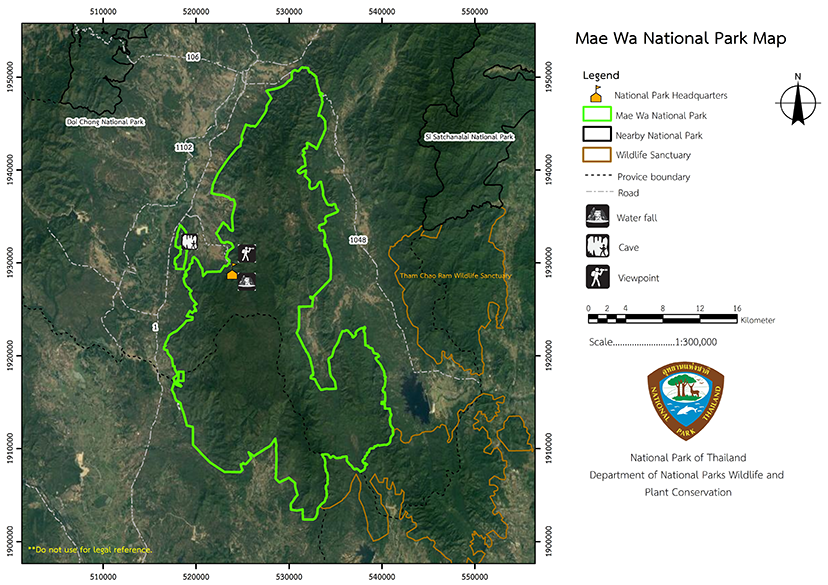828x585 pixels.
Task: Click the Cave icon in the legend
Action: pyautogui.click(x=596, y=246)
